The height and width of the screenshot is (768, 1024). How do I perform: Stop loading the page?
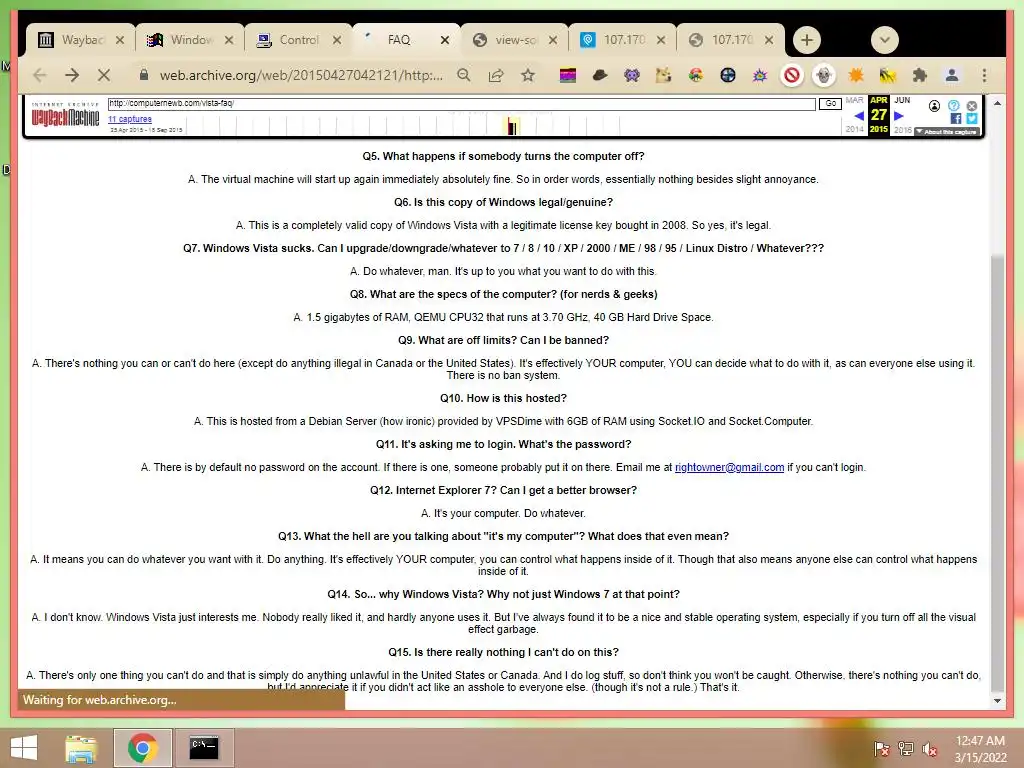pos(104,75)
